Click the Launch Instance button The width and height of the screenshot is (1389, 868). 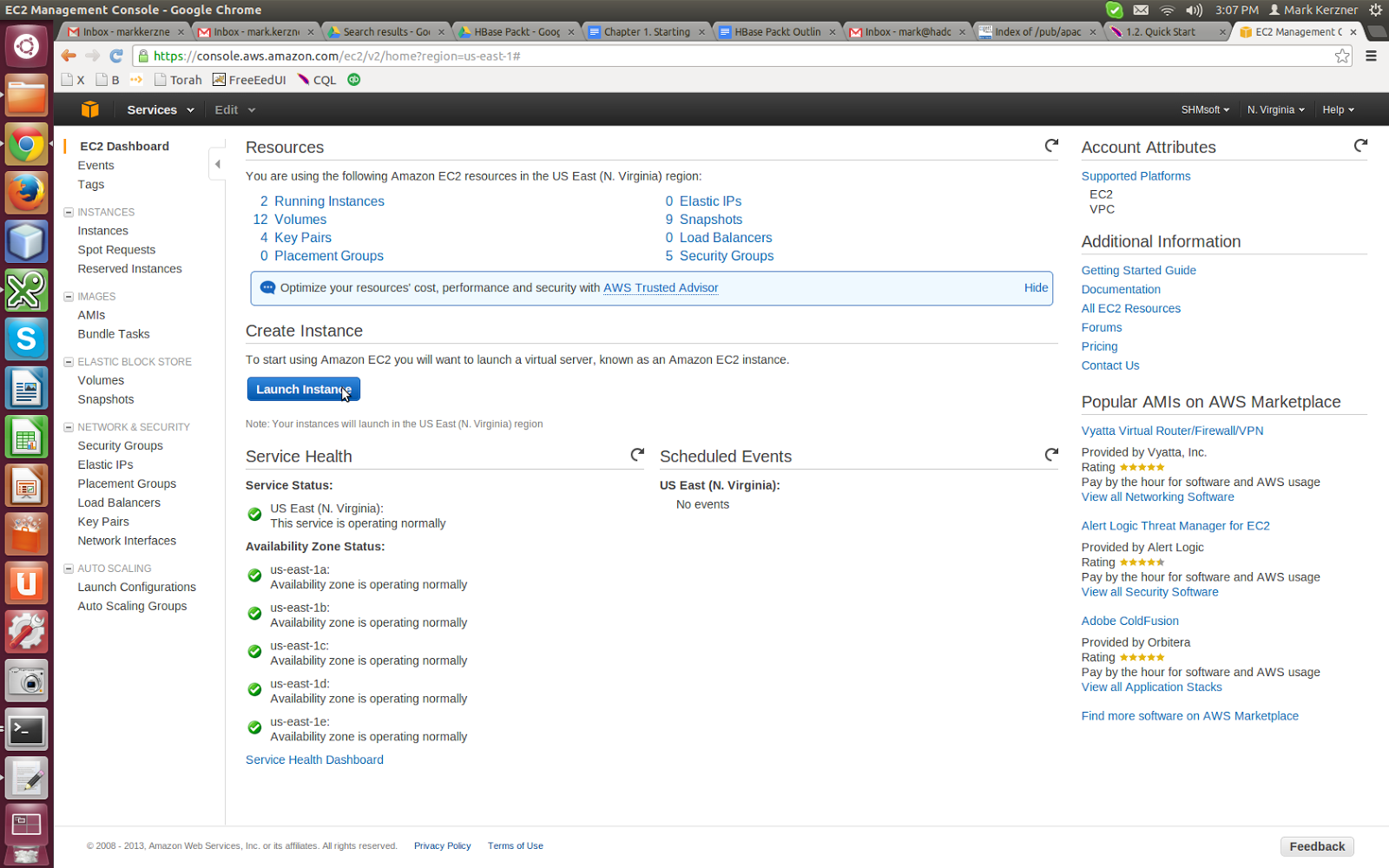coord(303,389)
